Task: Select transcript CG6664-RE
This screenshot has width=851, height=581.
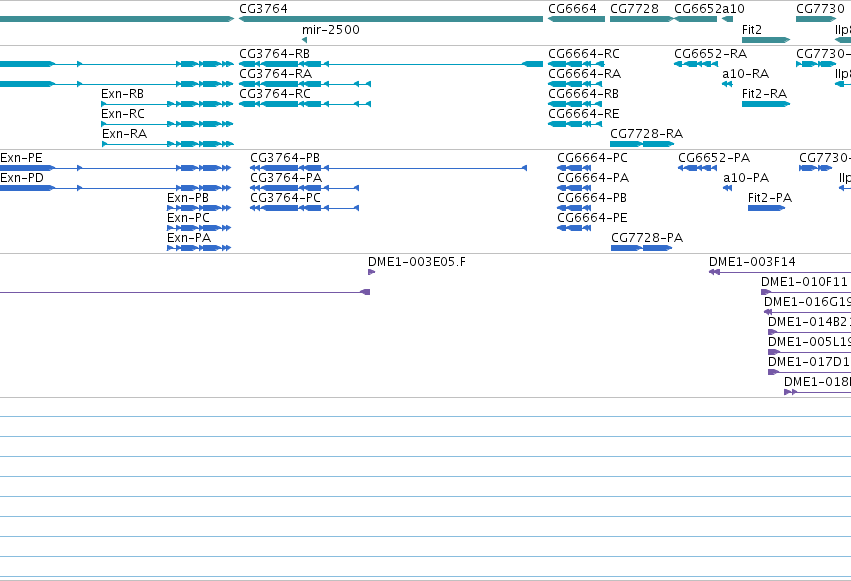Action: click(575, 124)
